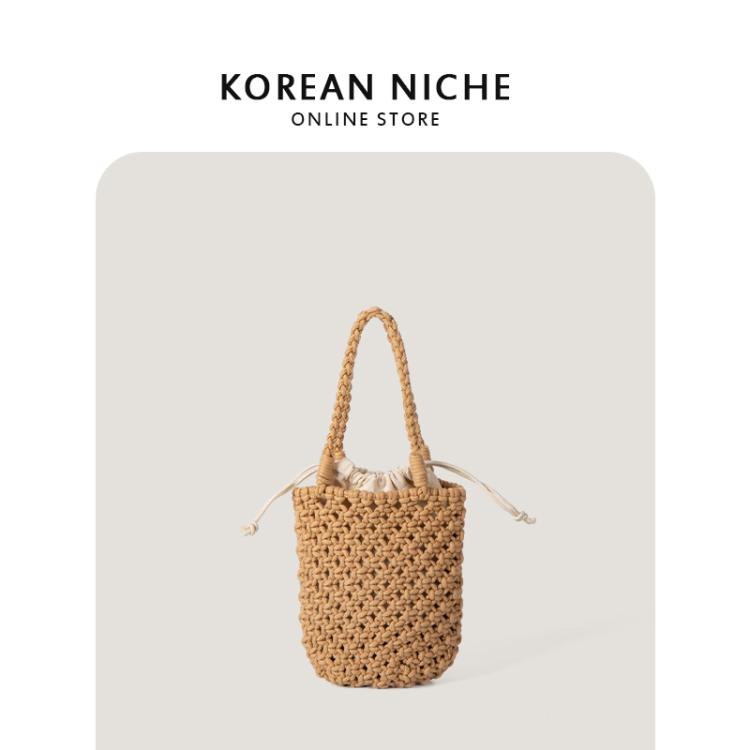The width and height of the screenshot is (750, 750).
Task: Select the right drawstring knot end
Action: (x=526, y=518)
